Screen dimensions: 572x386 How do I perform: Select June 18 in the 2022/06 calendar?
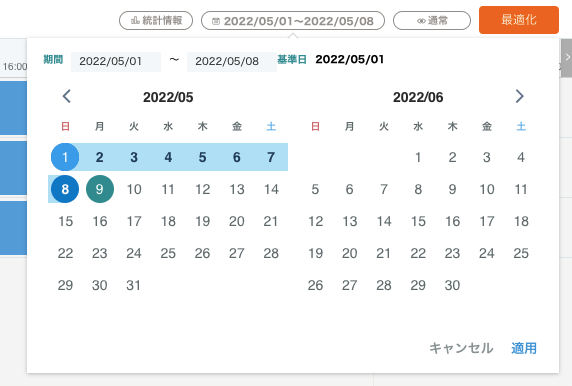521,221
